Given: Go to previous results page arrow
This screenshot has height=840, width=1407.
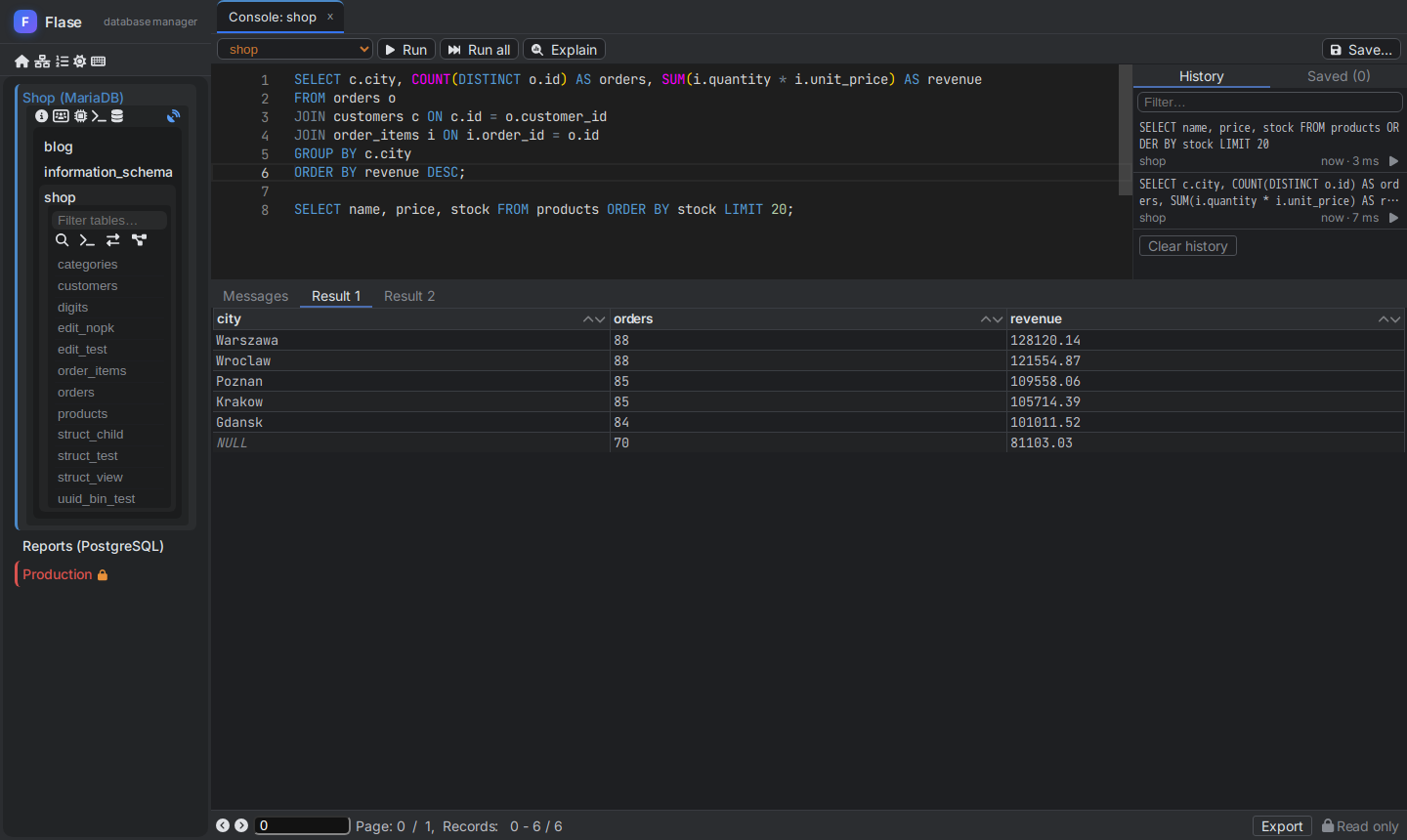Looking at the screenshot, I should pos(223,825).
